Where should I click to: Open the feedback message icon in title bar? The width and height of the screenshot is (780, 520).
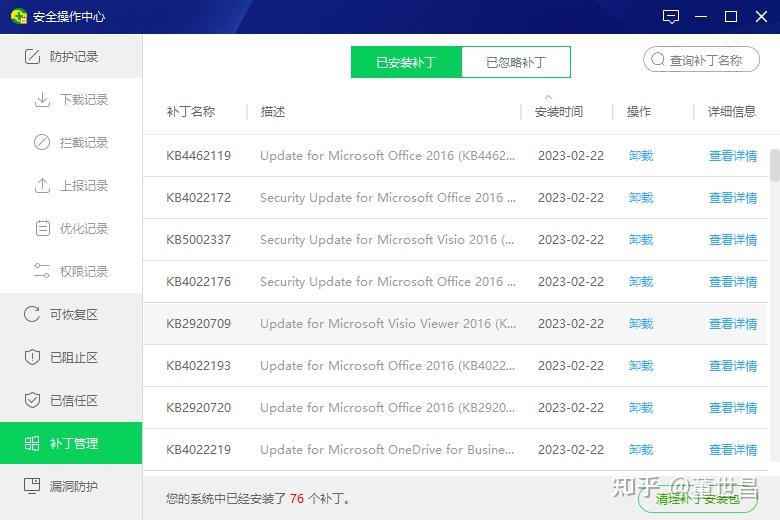[x=671, y=17]
